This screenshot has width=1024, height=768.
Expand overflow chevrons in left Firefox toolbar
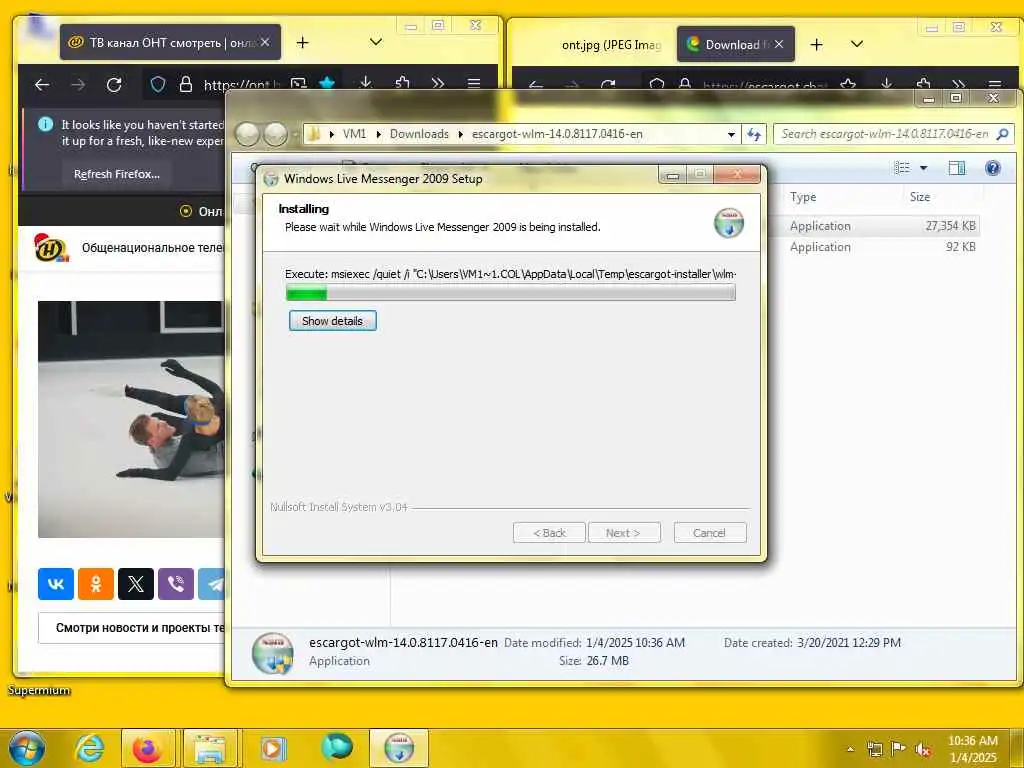[438, 84]
